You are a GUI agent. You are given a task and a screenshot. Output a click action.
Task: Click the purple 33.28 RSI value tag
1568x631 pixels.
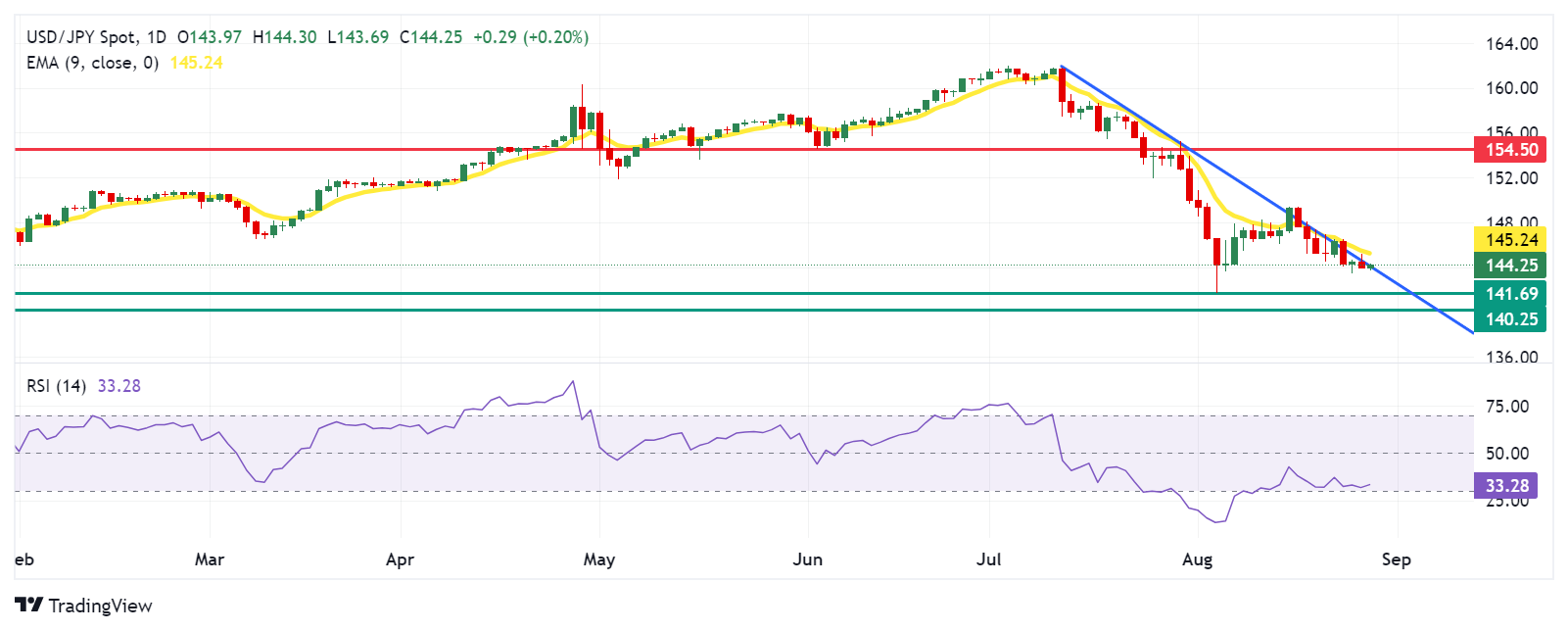click(1505, 486)
